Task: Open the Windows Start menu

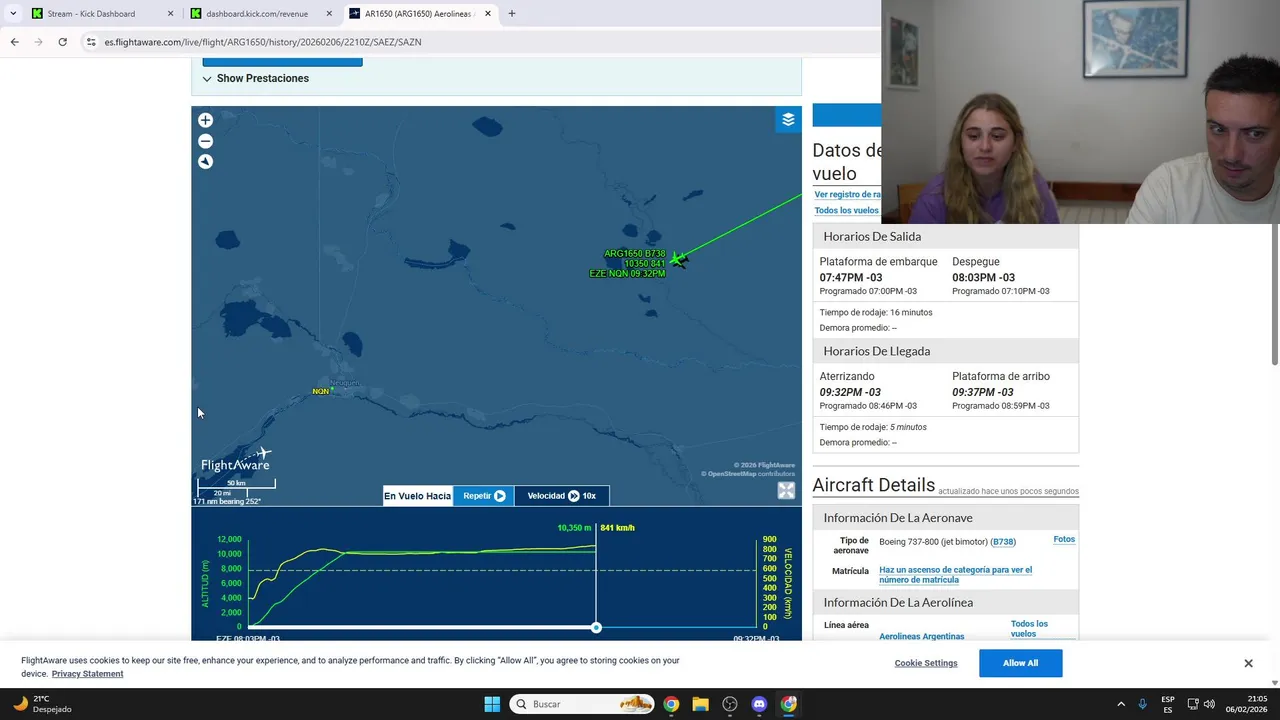Action: (492, 704)
